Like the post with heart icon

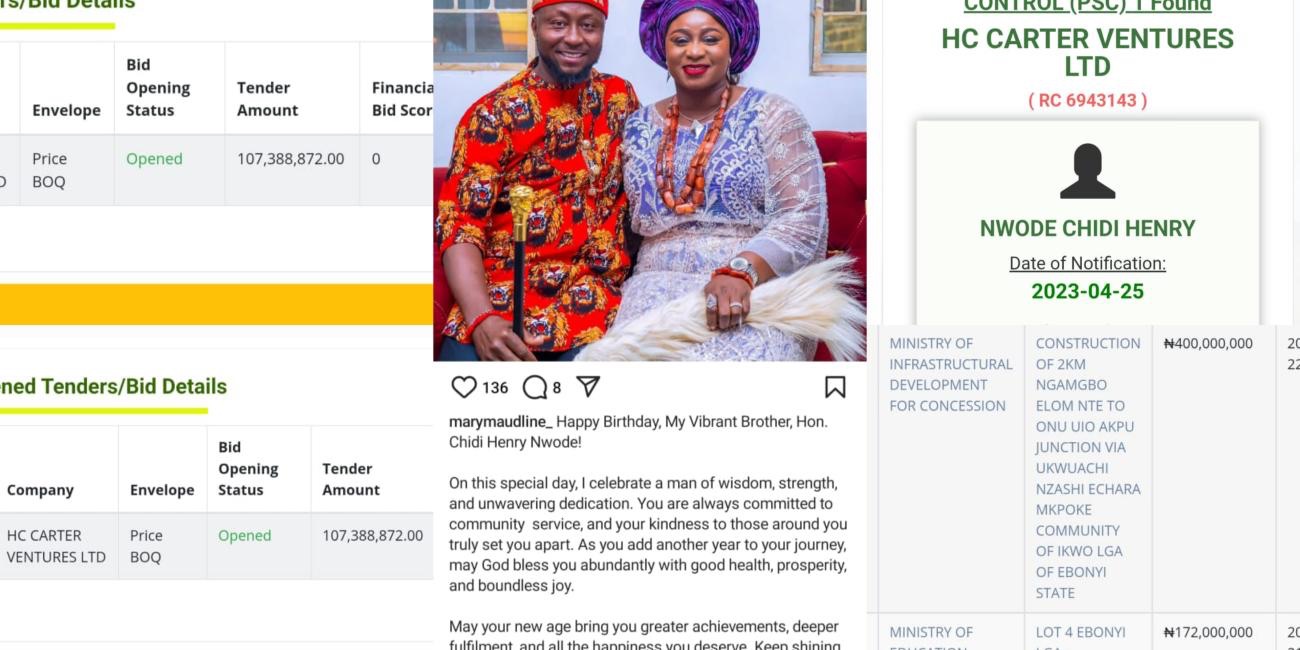pyautogui.click(x=464, y=387)
